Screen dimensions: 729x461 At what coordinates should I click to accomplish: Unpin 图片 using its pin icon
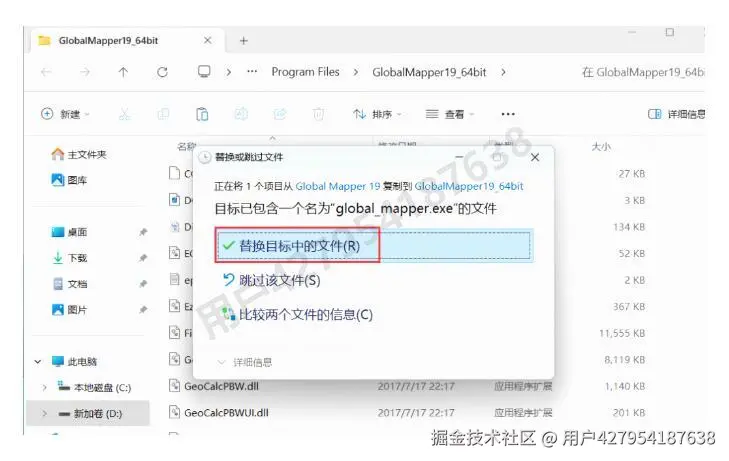[x=143, y=310]
